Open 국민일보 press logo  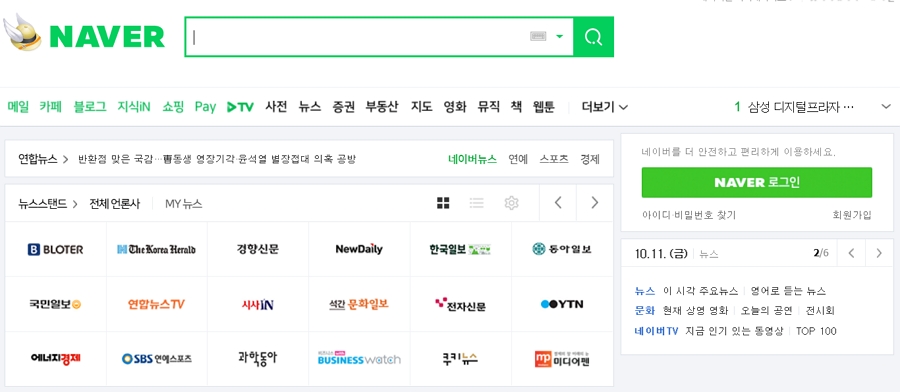point(56,304)
